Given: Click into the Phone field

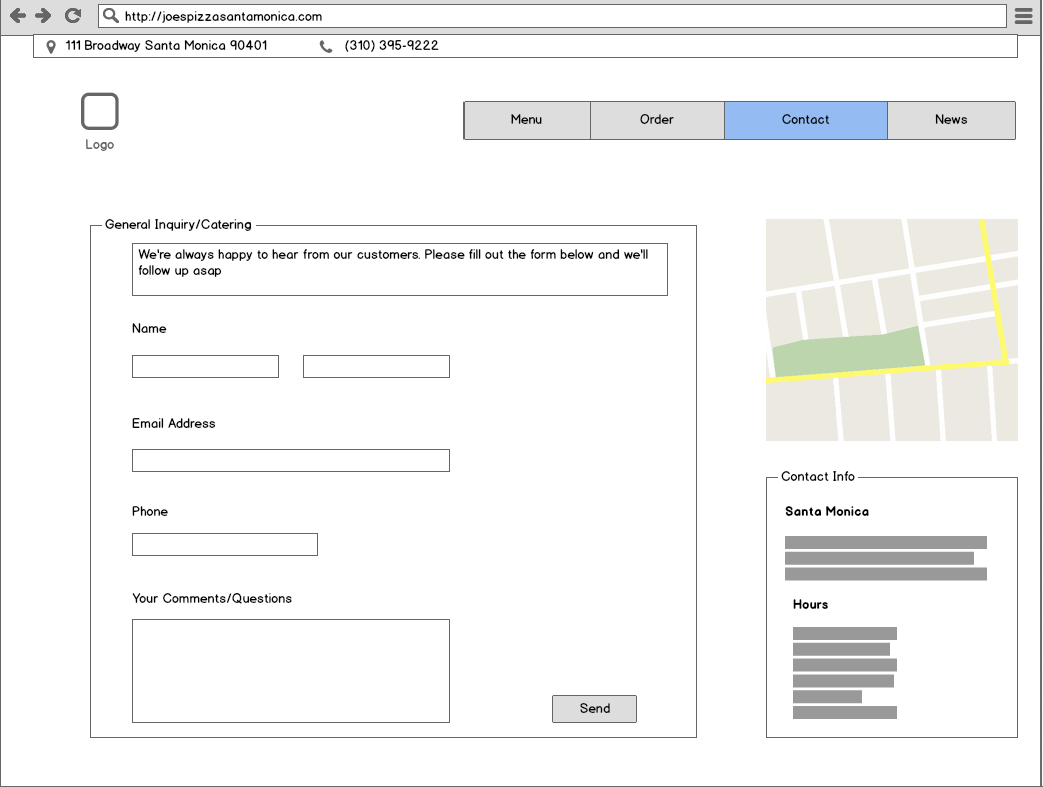Looking at the screenshot, I should point(224,544).
